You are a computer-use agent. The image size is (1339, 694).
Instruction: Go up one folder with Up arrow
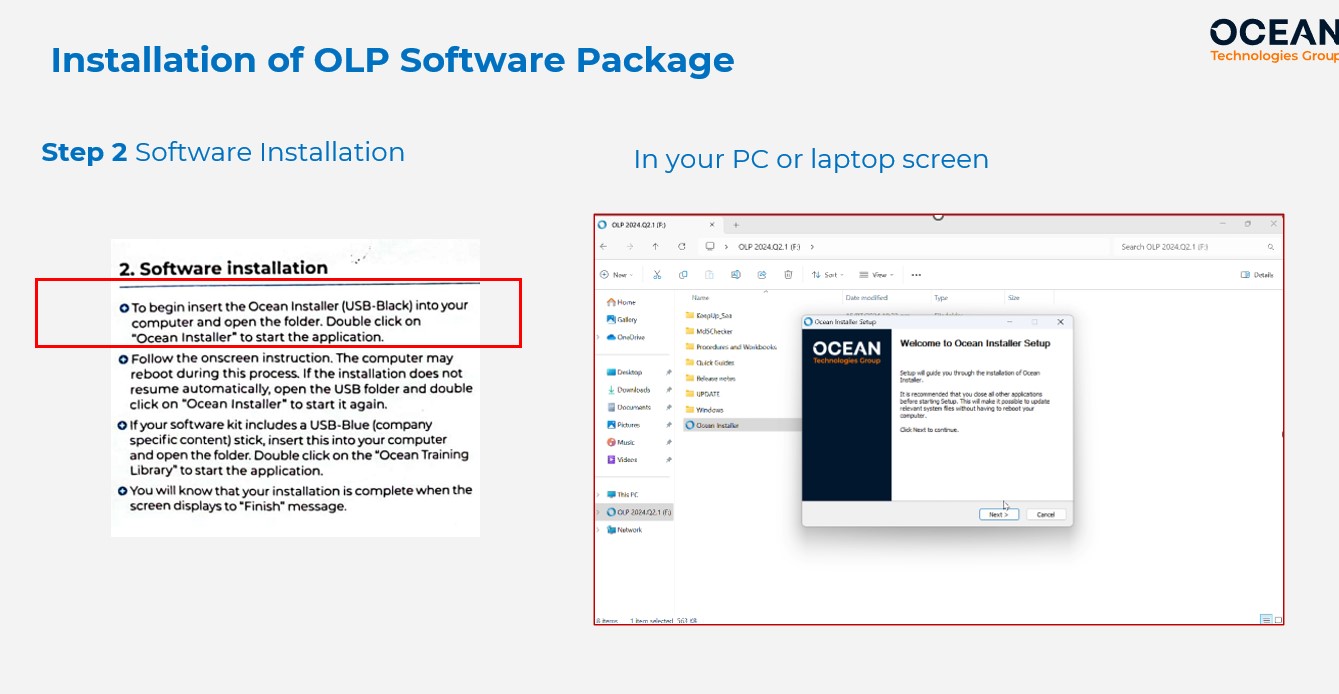pos(655,247)
